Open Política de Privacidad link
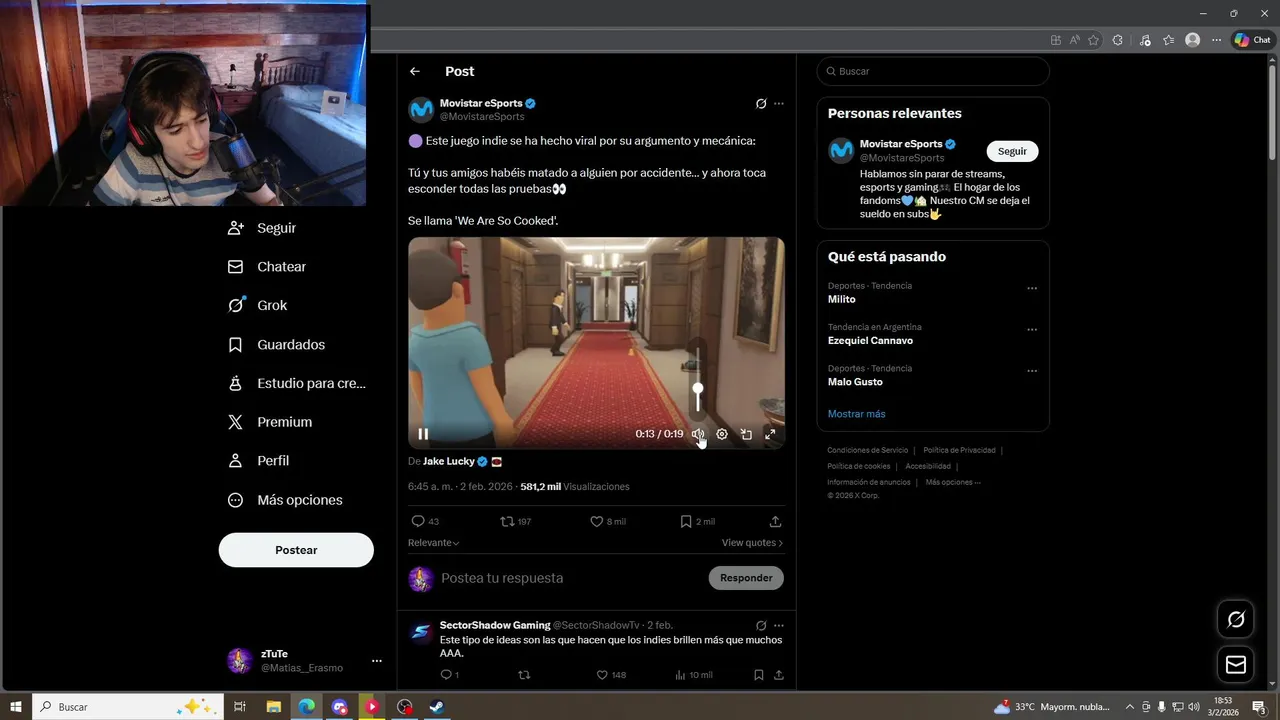1280x720 pixels. pos(959,450)
